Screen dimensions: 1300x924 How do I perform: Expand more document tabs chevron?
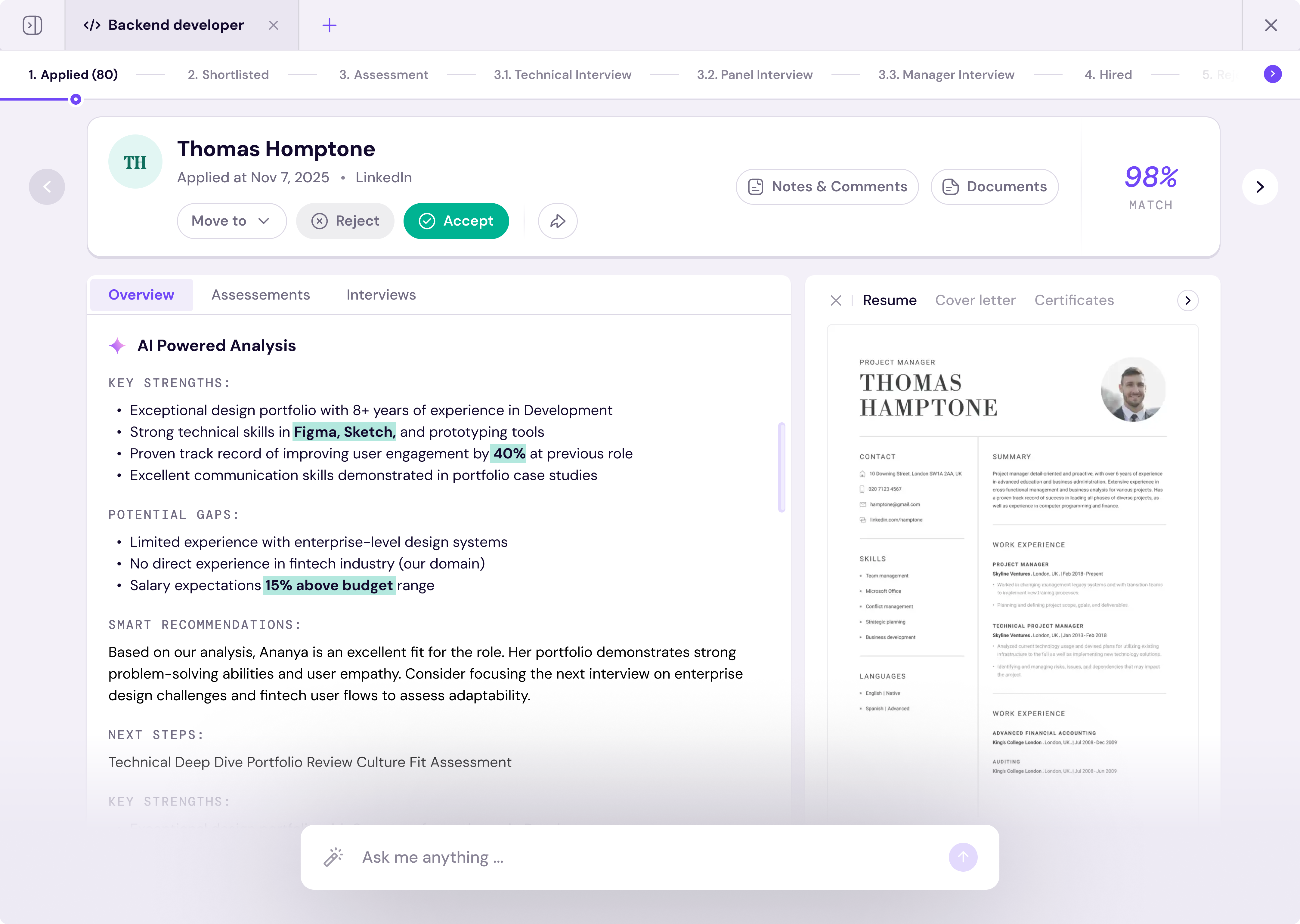point(1188,300)
